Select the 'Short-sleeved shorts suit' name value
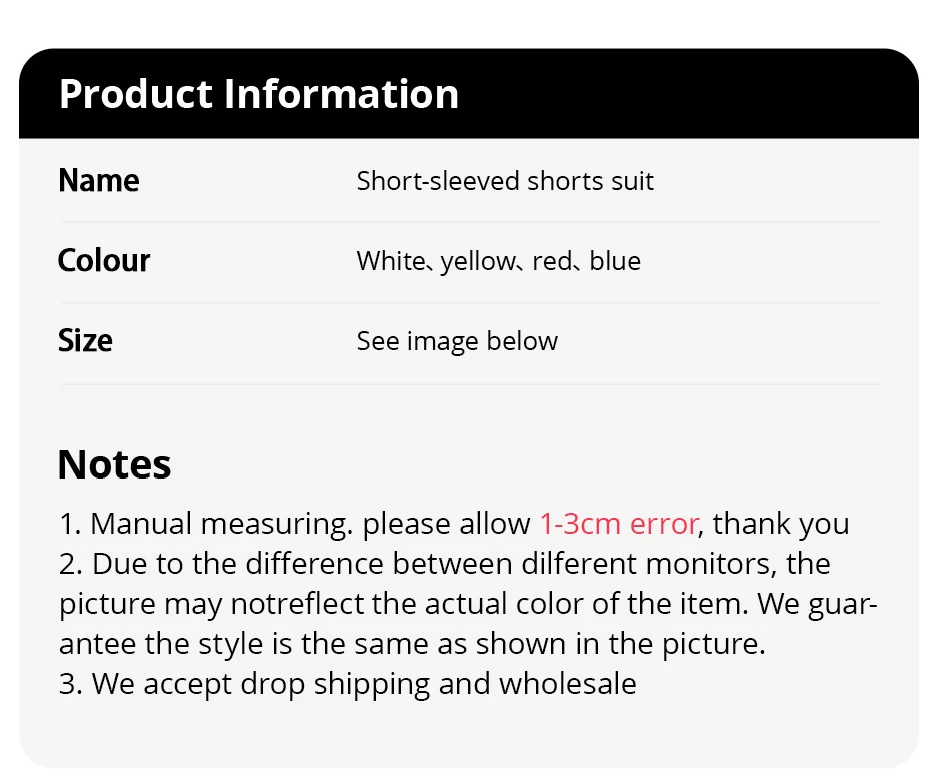 coord(505,181)
